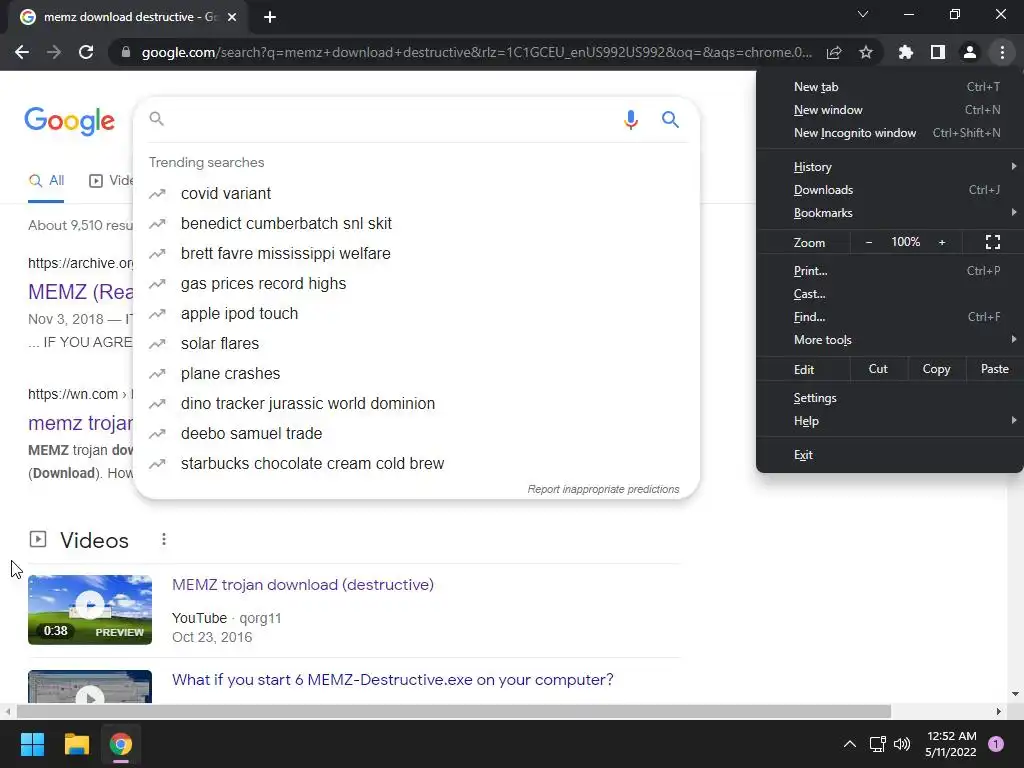The image size is (1024, 768).
Task: Open Settings from Chrome menu
Action: click(889, 398)
